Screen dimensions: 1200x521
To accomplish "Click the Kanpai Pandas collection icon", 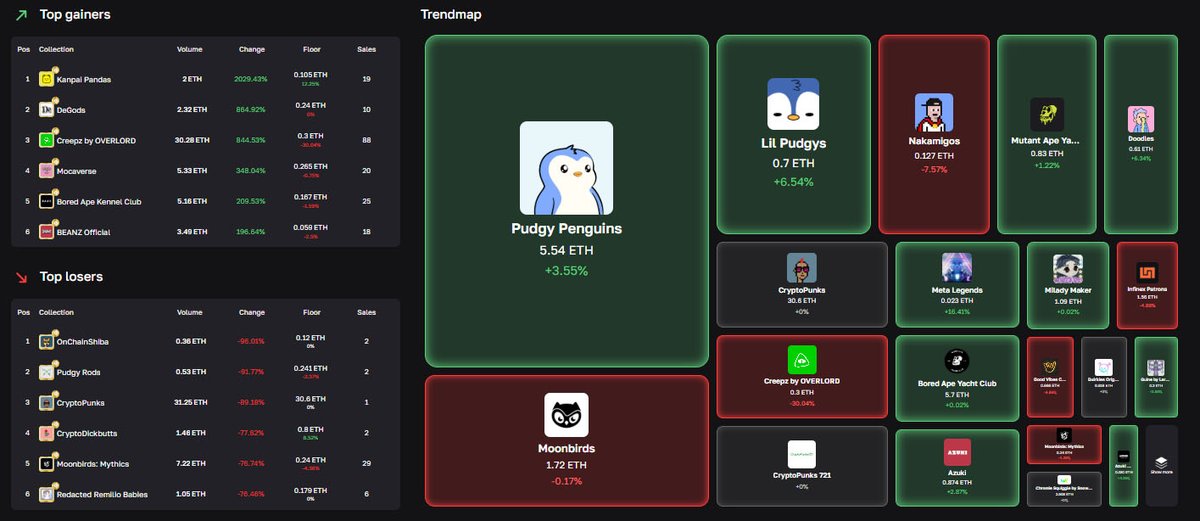I will point(46,79).
